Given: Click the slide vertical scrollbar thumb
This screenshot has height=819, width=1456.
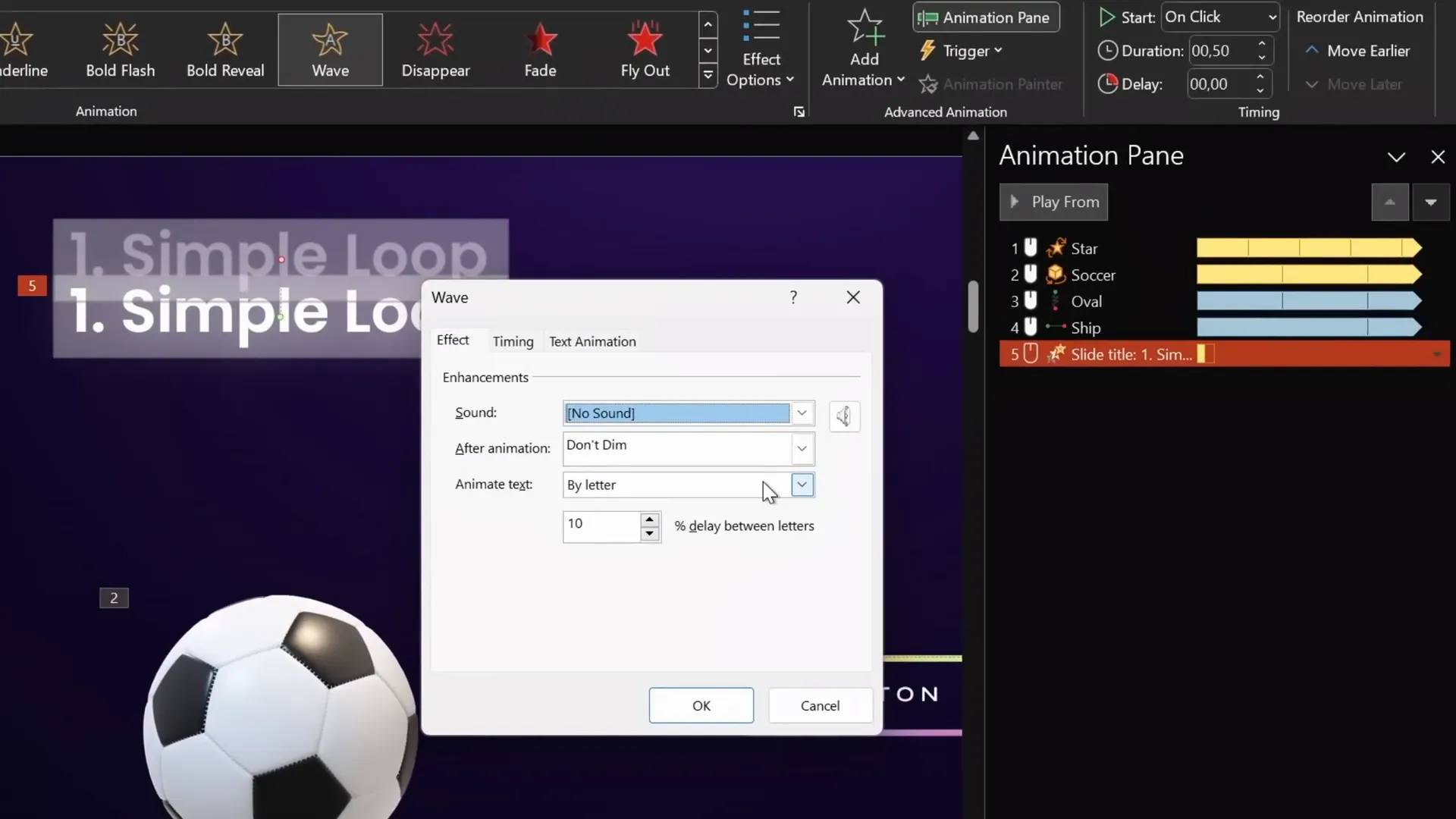Looking at the screenshot, I should [973, 306].
